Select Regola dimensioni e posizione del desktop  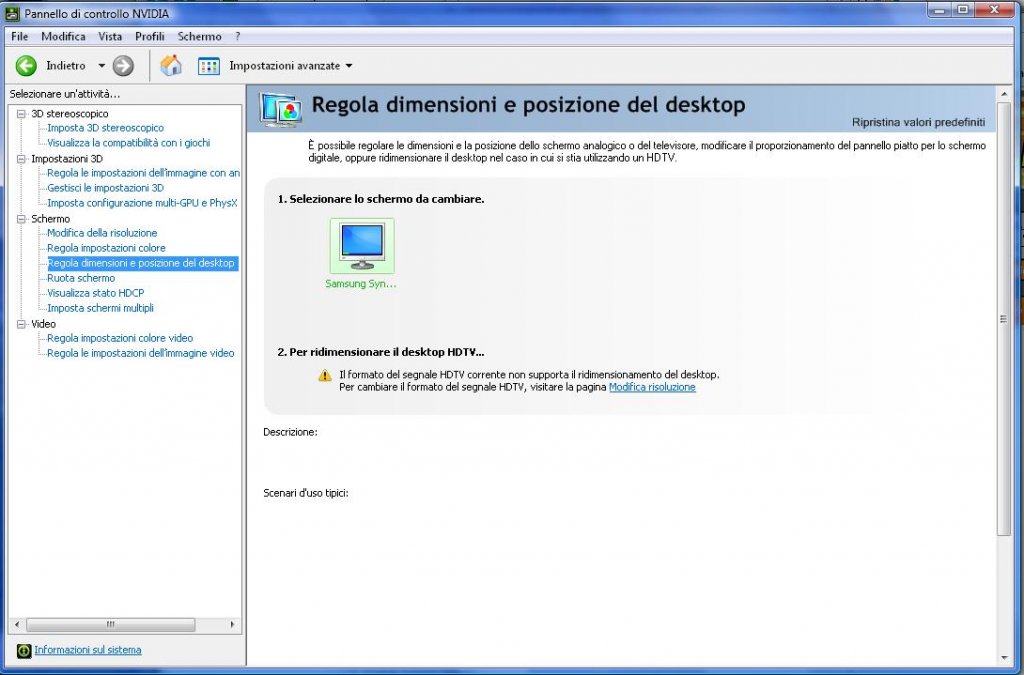tap(142, 263)
